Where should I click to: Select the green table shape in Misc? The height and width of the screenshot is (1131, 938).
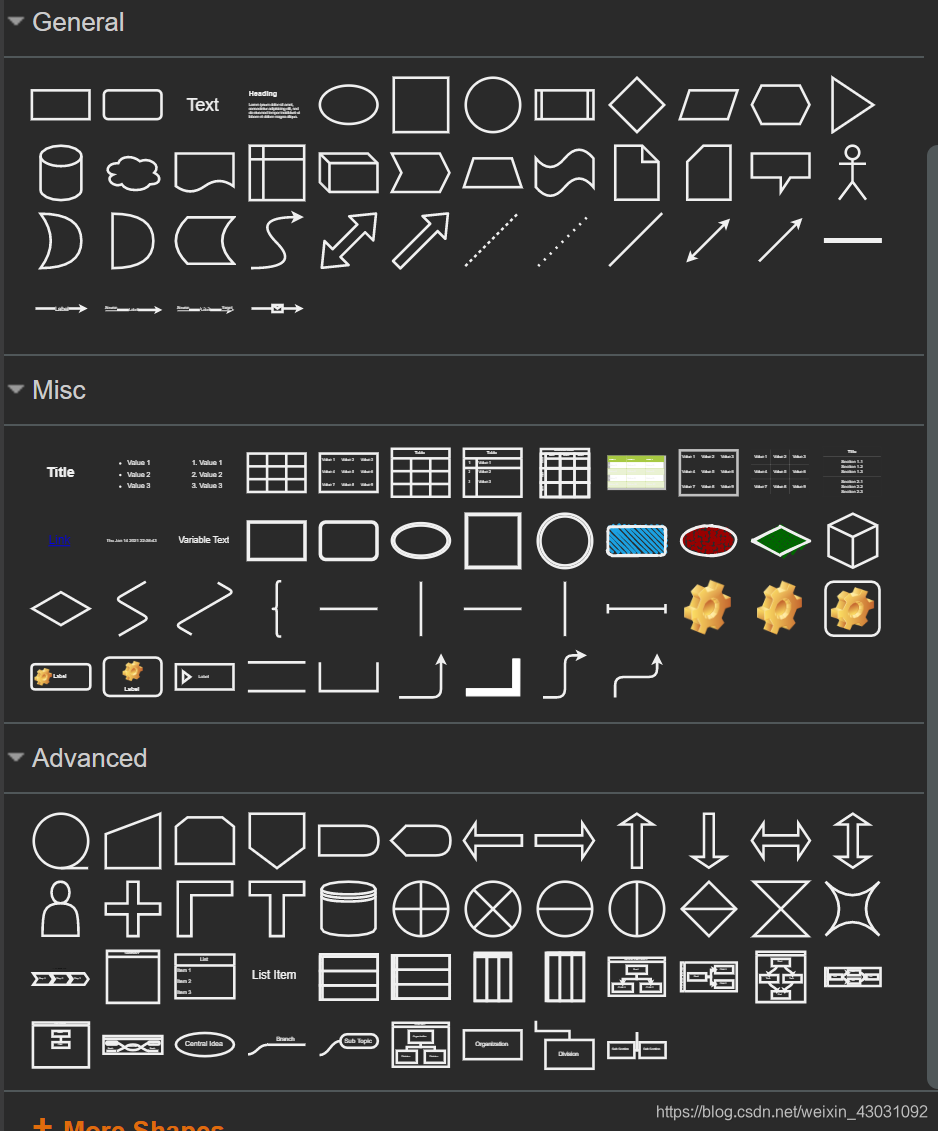[636, 472]
